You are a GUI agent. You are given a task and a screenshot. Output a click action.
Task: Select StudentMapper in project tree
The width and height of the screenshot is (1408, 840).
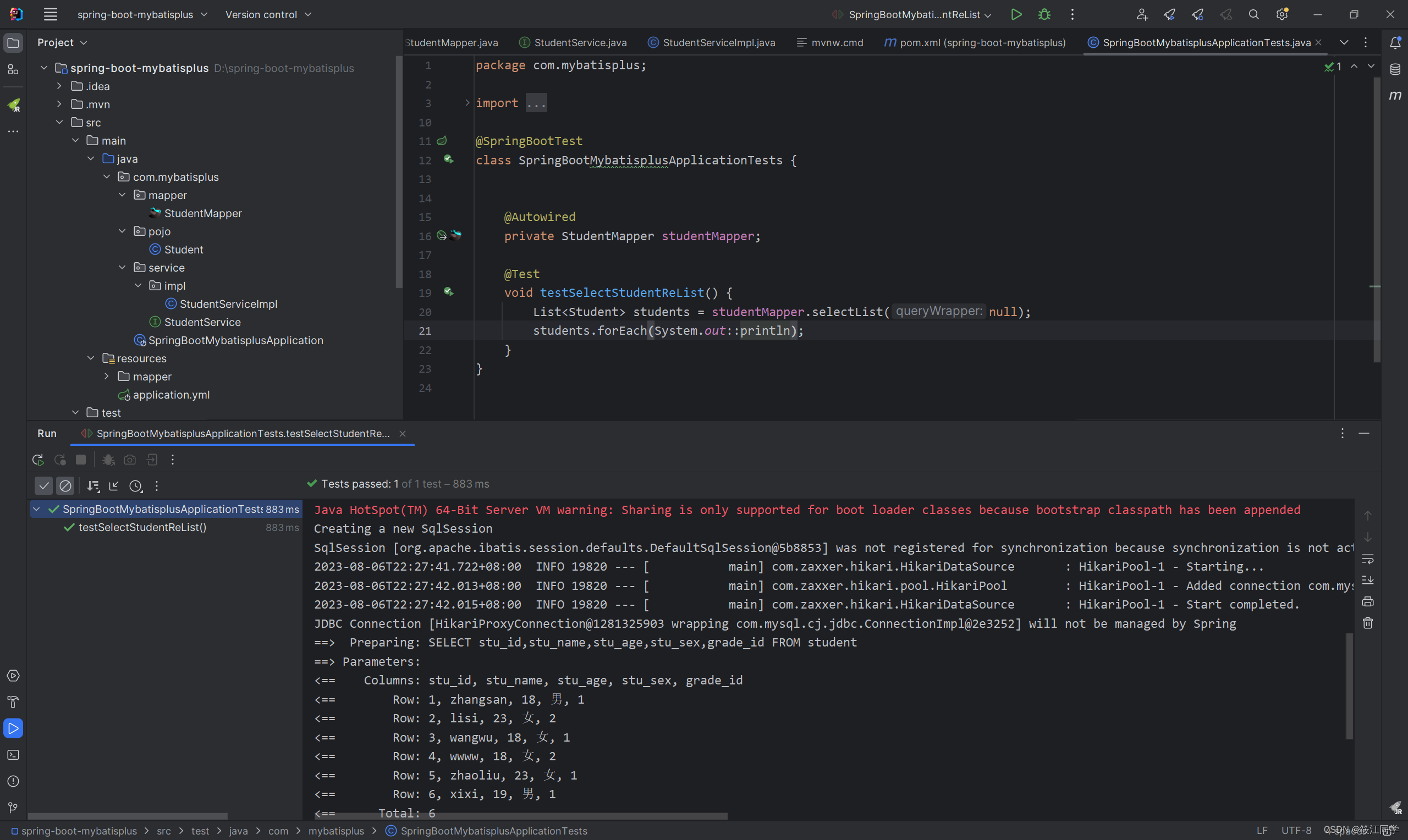point(203,213)
